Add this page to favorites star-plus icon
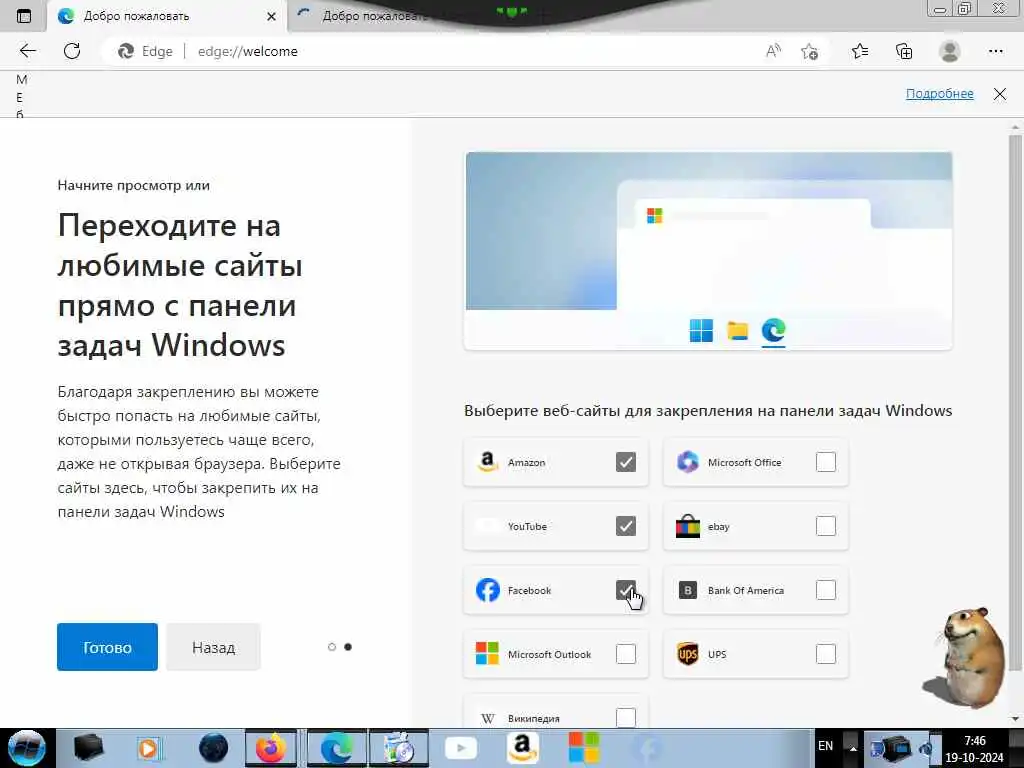Image resolution: width=1024 pixels, height=768 pixels. point(809,51)
